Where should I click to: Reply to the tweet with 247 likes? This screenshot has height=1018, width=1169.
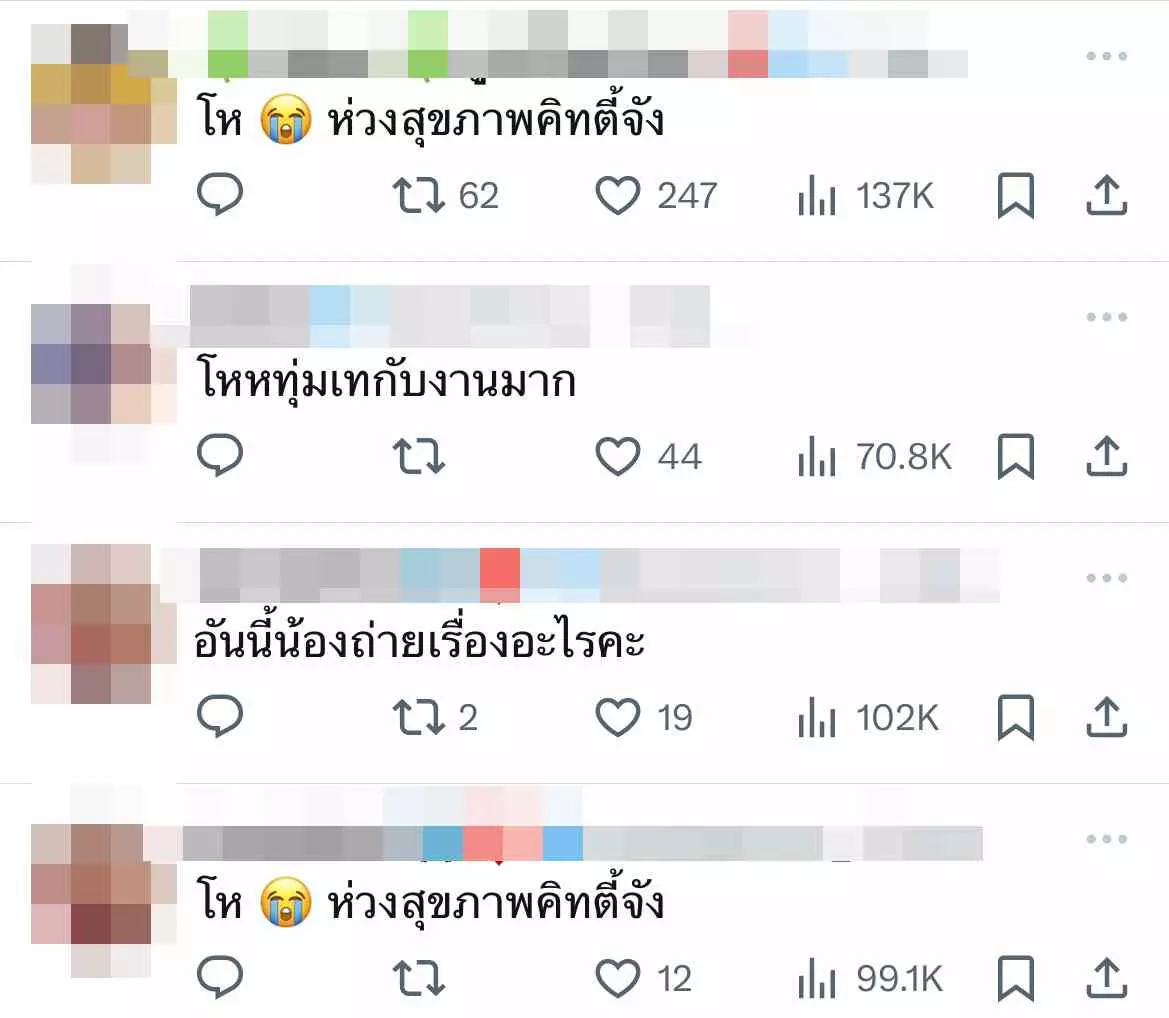tap(220, 195)
